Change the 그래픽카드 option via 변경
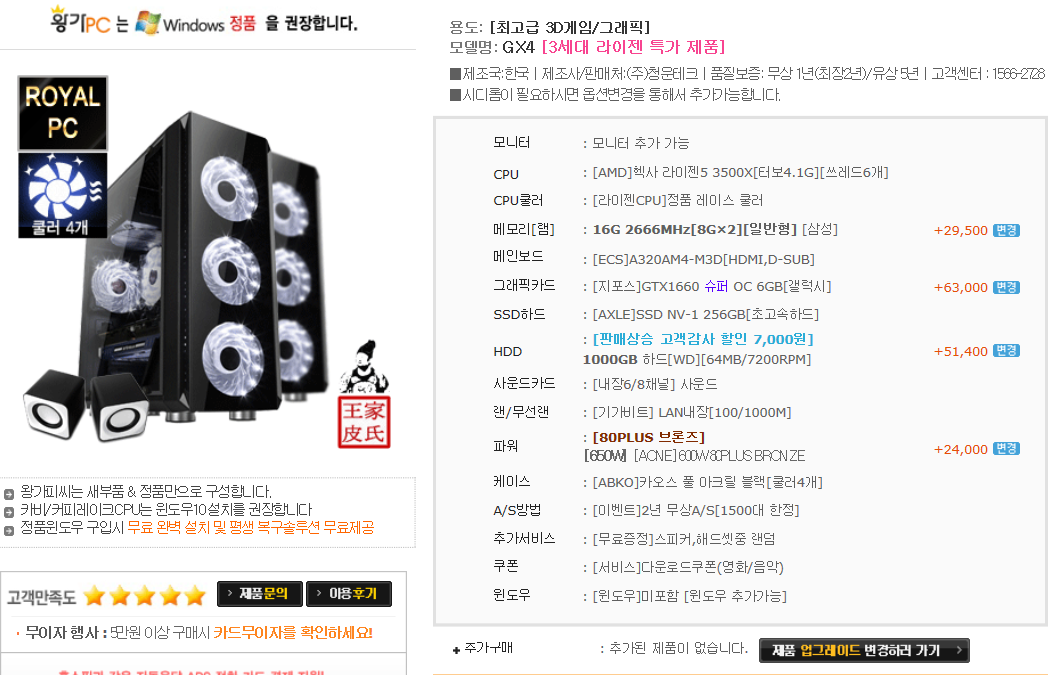Viewport: 1059px width, 675px height. [x=1006, y=287]
